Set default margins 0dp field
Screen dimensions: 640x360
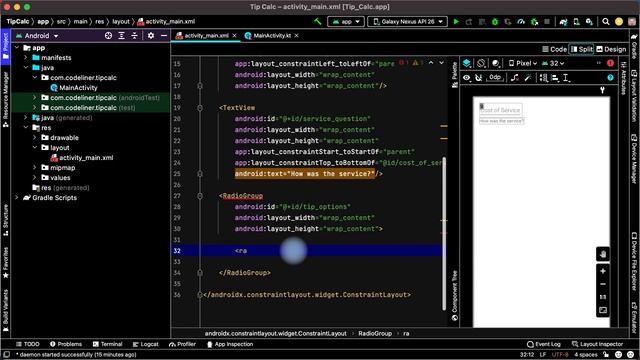point(495,77)
